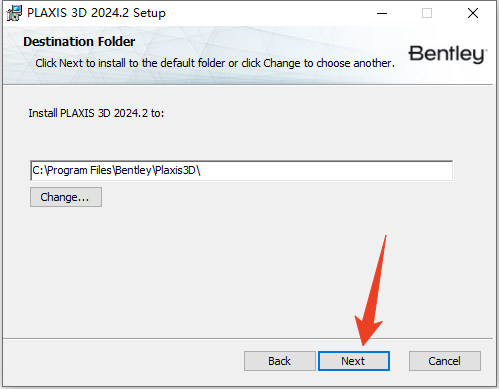
Task: Minimize the setup window
Action: click(x=382, y=13)
